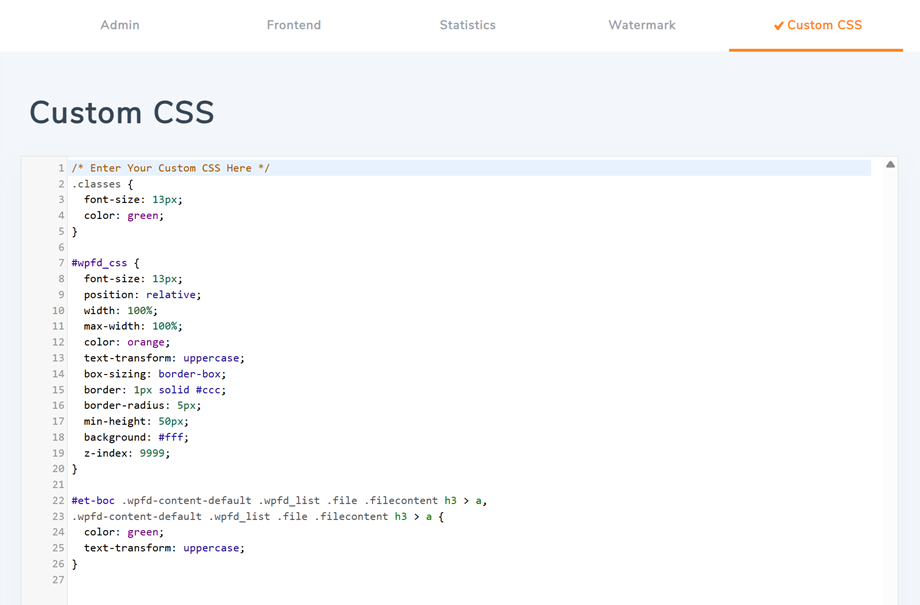Viewport: 920px width, 605px height.
Task: Click 'background: #fff;' line
Action: coord(136,437)
